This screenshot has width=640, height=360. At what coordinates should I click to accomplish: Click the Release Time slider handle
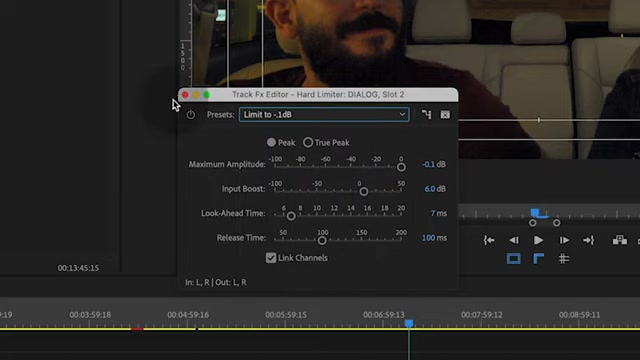click(x=322, y=241)
